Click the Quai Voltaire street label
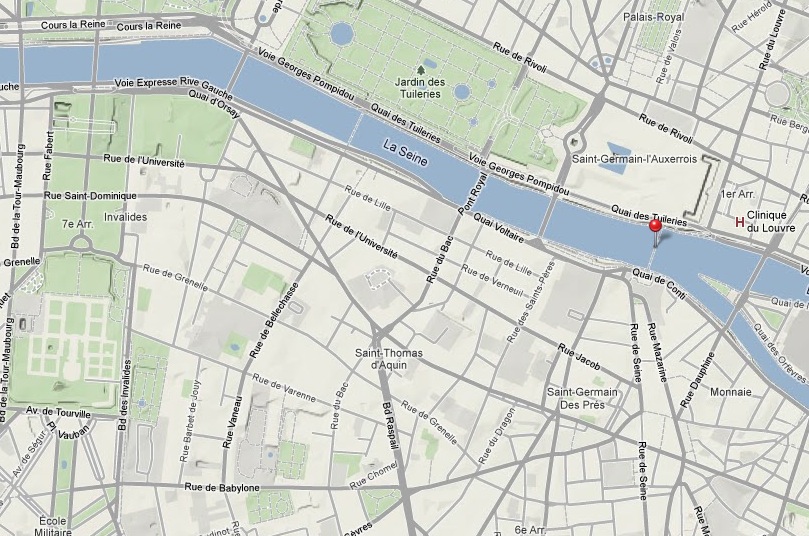This screenshot has height=536, width=809. coord(498,228)
